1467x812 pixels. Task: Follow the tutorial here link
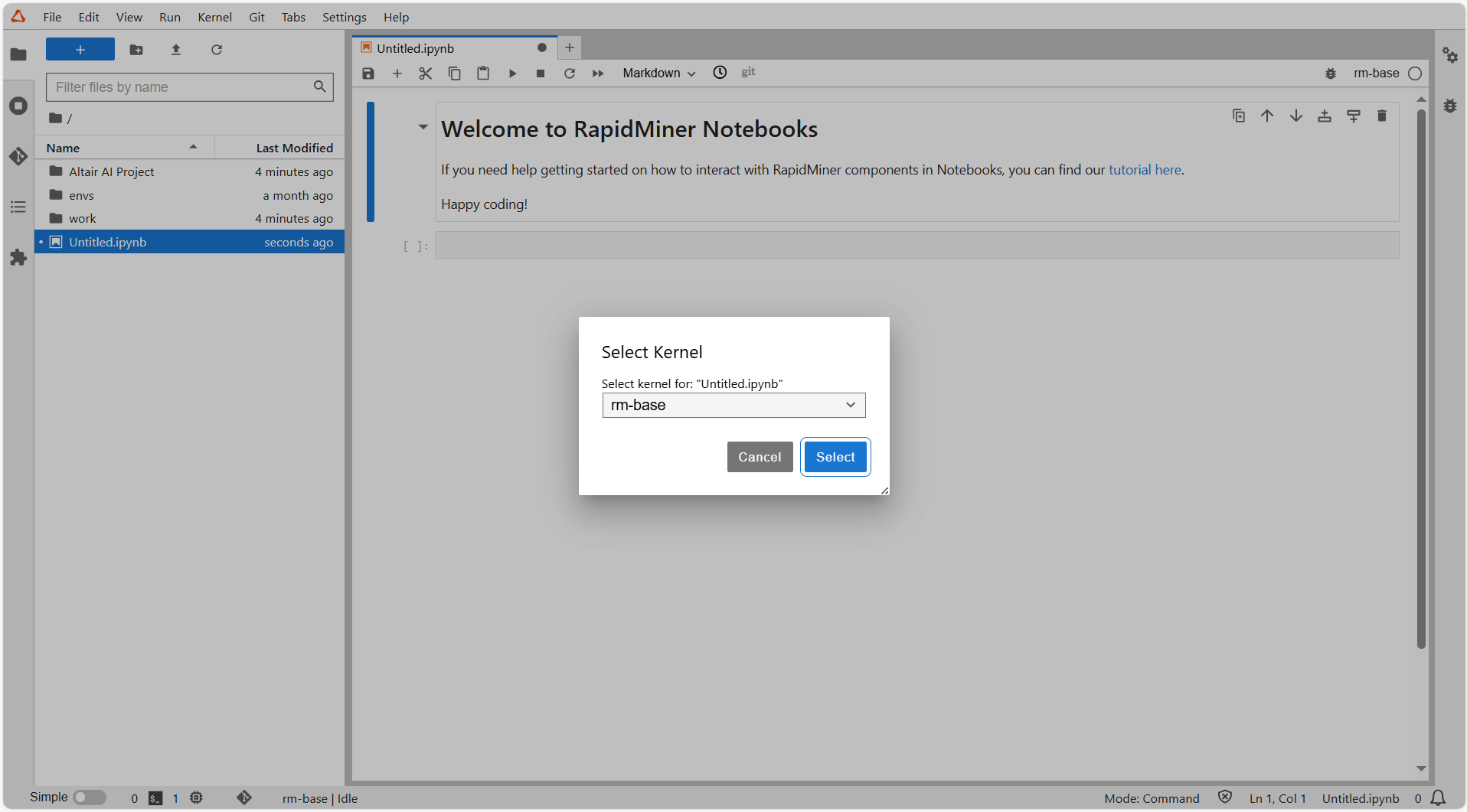(x=1145, y=170)
